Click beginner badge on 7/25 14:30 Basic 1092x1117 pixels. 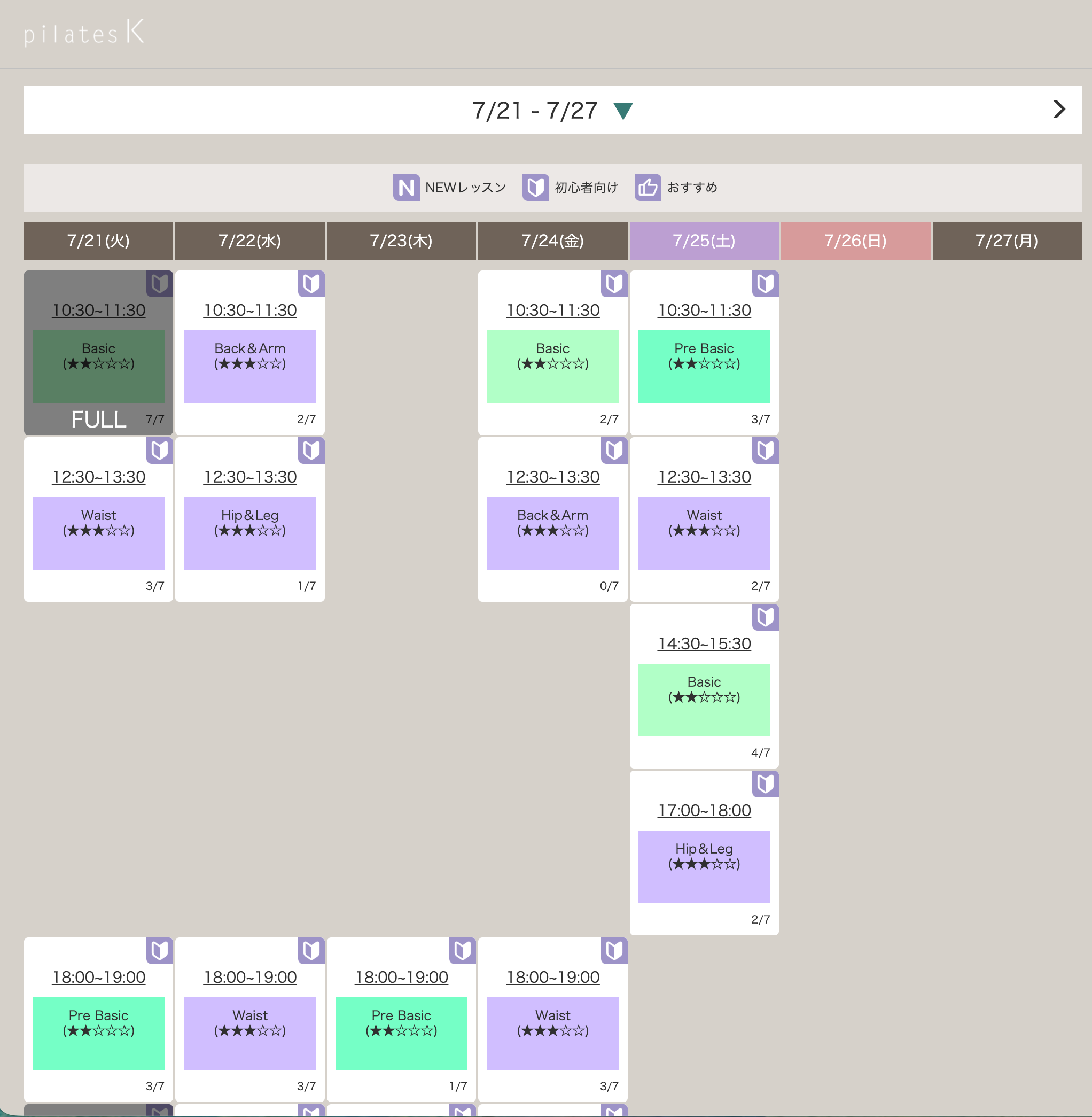765,617
